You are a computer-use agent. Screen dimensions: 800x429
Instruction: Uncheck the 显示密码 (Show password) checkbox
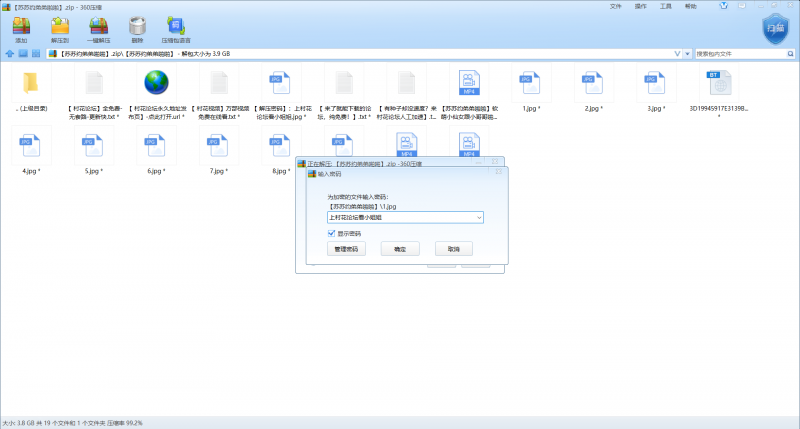pyautogui.click(x=332, y=233)
